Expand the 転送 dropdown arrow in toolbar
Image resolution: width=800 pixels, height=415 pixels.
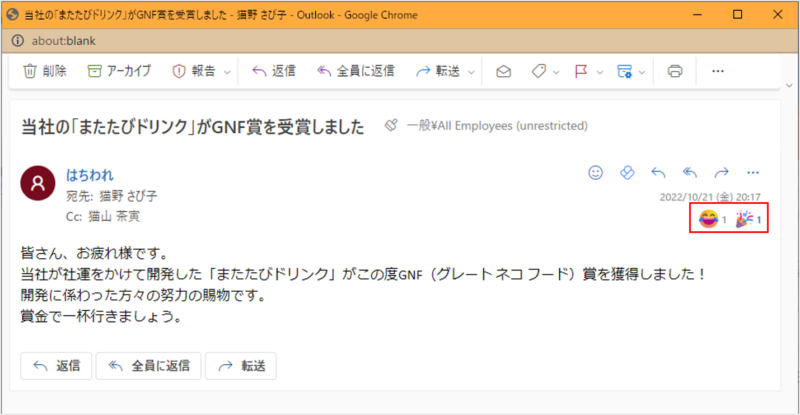[470, 72]
